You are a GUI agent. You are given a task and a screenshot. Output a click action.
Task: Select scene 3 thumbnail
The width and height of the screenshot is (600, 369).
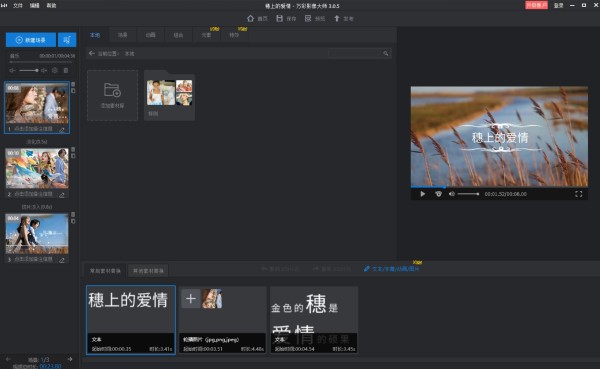point(37,233)
